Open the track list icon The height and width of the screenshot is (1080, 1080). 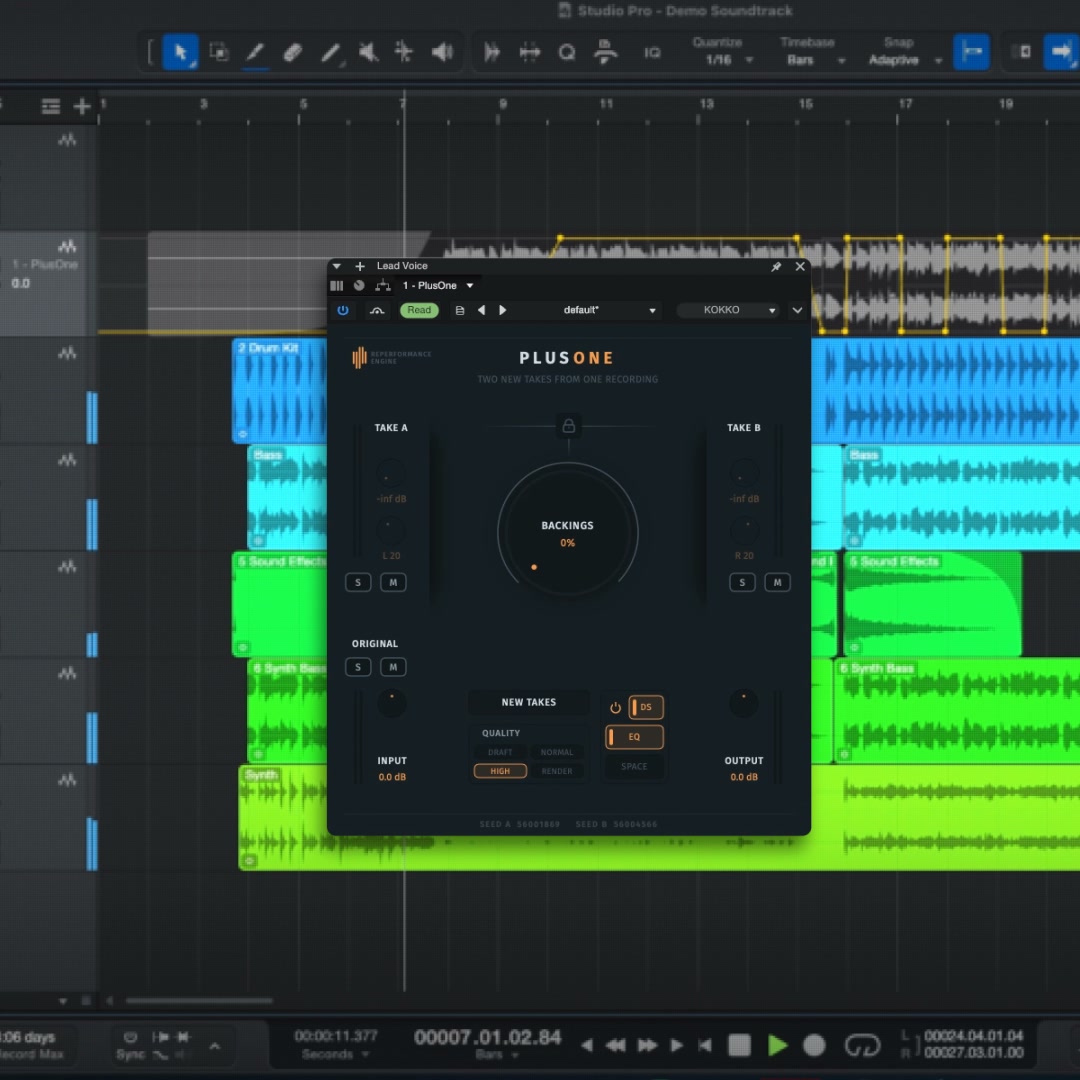[50, 106]
